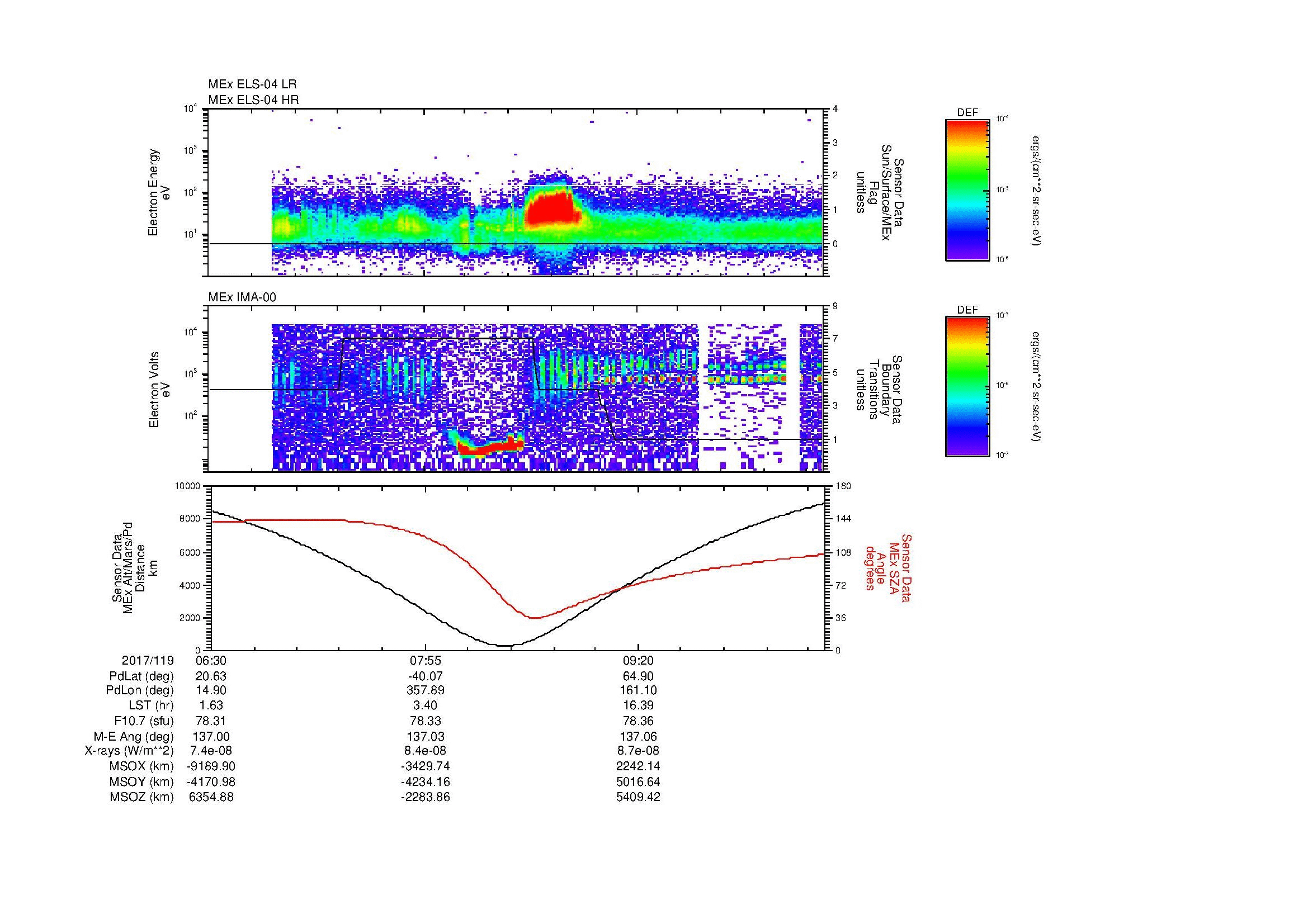Viewport: 1308px width, 924px height.
Task: Select the MSOZ value '5409.42'
Action: click(x=638, y=797)
